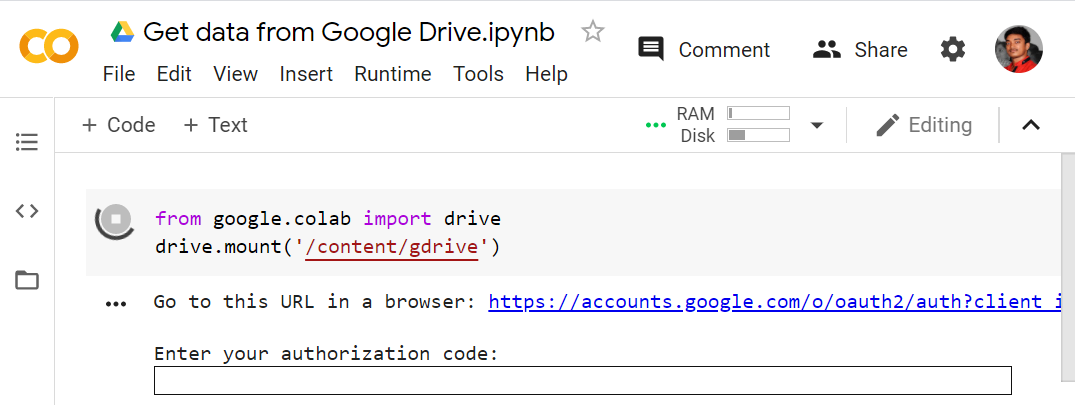The width and height of the screenshot is (1075, 405).
Task: Click the Colab CO logo
Action: coord(49,46)
